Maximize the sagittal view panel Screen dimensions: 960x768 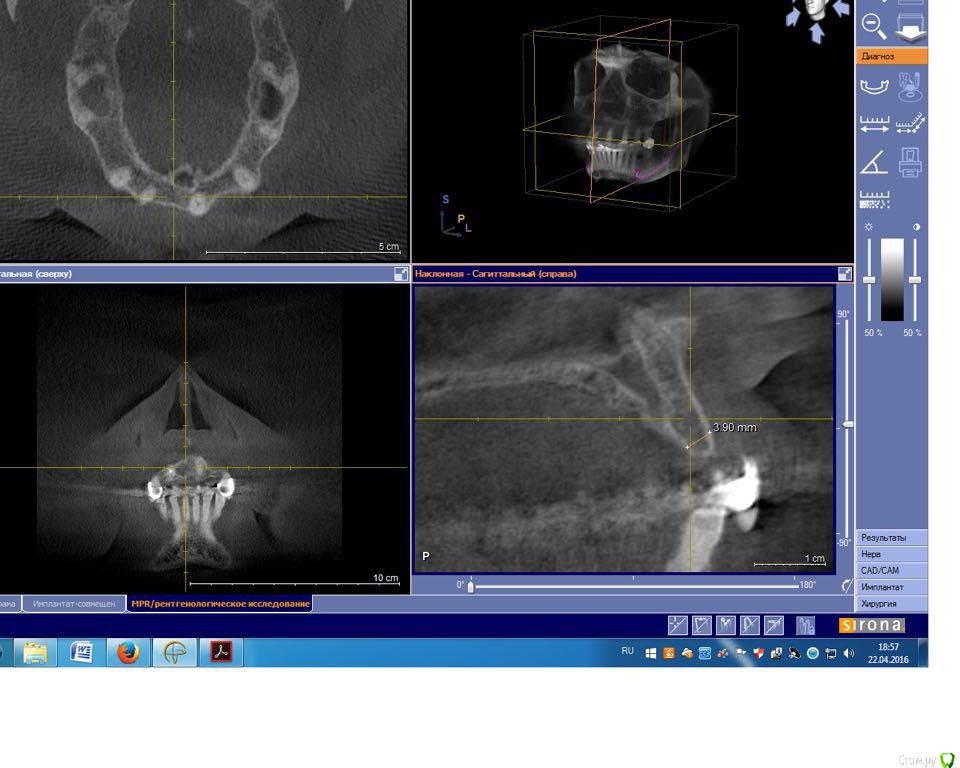tap(845, 273)
